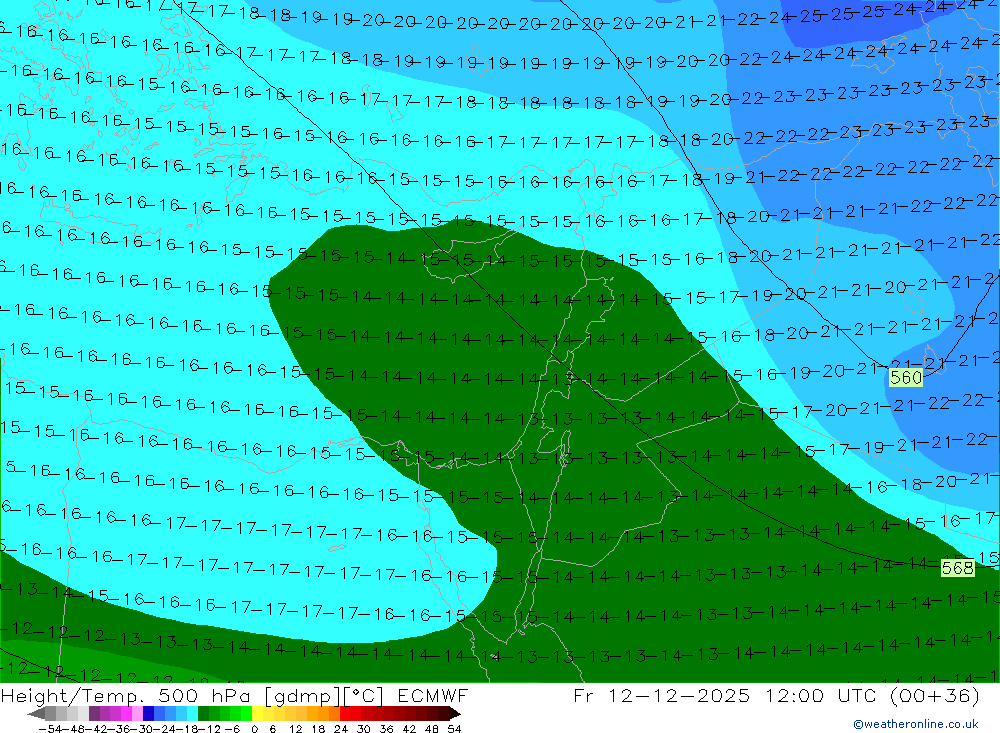1000x733 pixels.
Task: Click the date Fr 12-12-2025
Action: [661, 695]
